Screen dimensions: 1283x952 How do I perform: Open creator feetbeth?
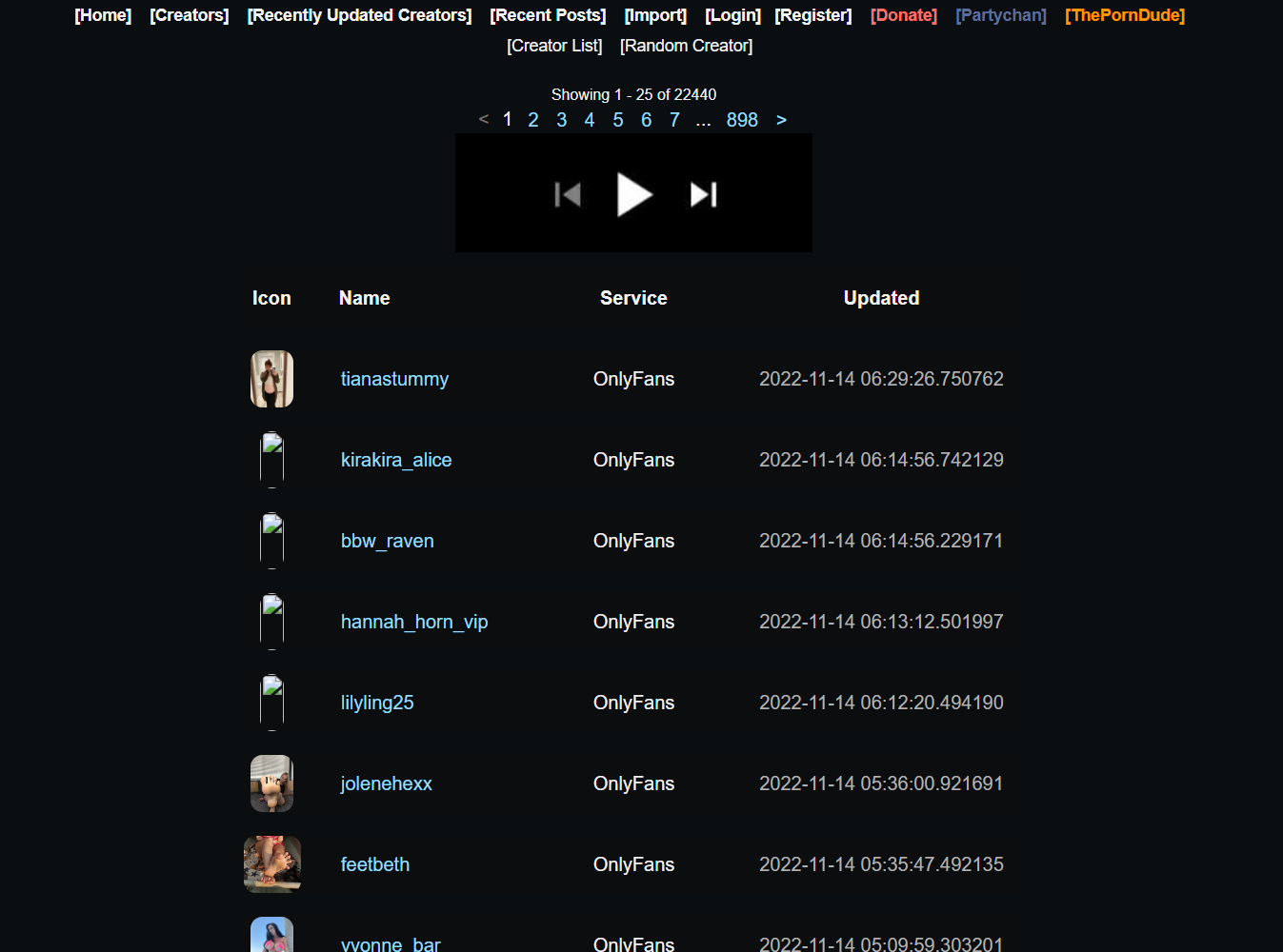pyautogui.click(x=375, y=864)
